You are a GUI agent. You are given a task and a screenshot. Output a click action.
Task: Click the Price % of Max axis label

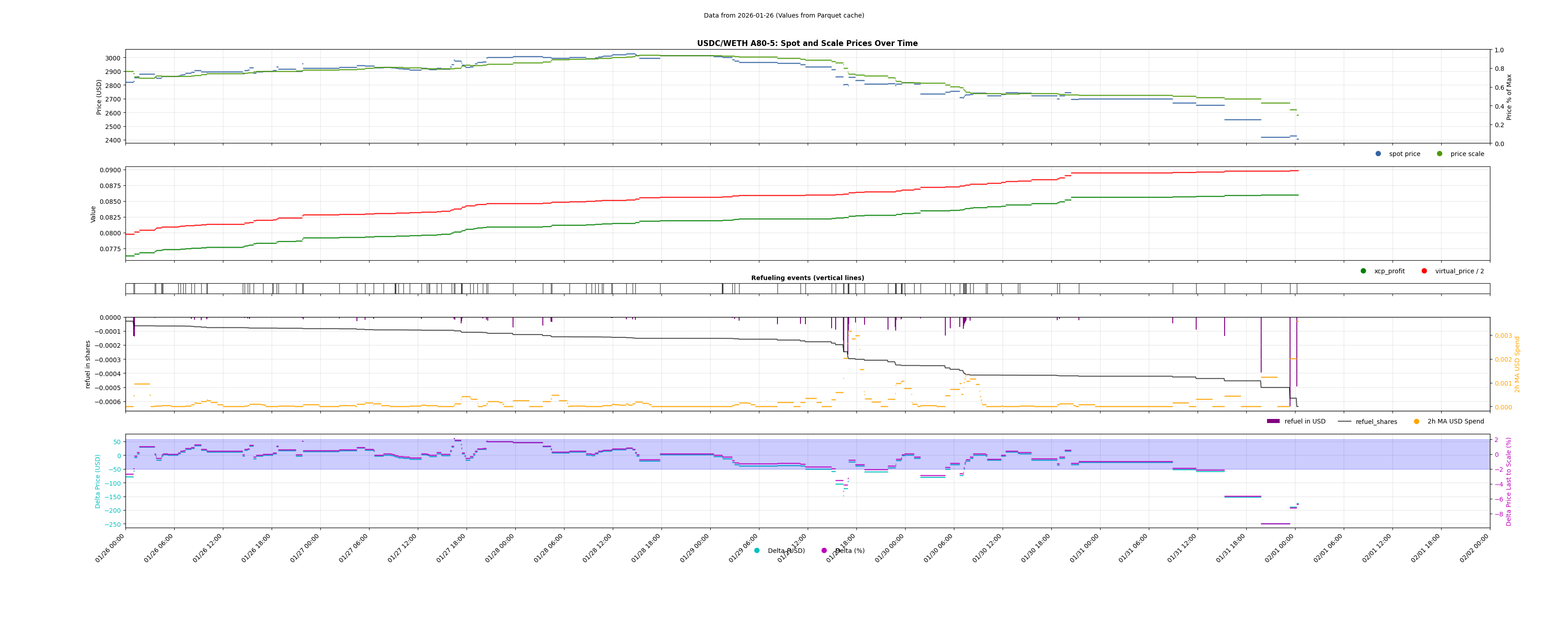[x=1509, y=97]
